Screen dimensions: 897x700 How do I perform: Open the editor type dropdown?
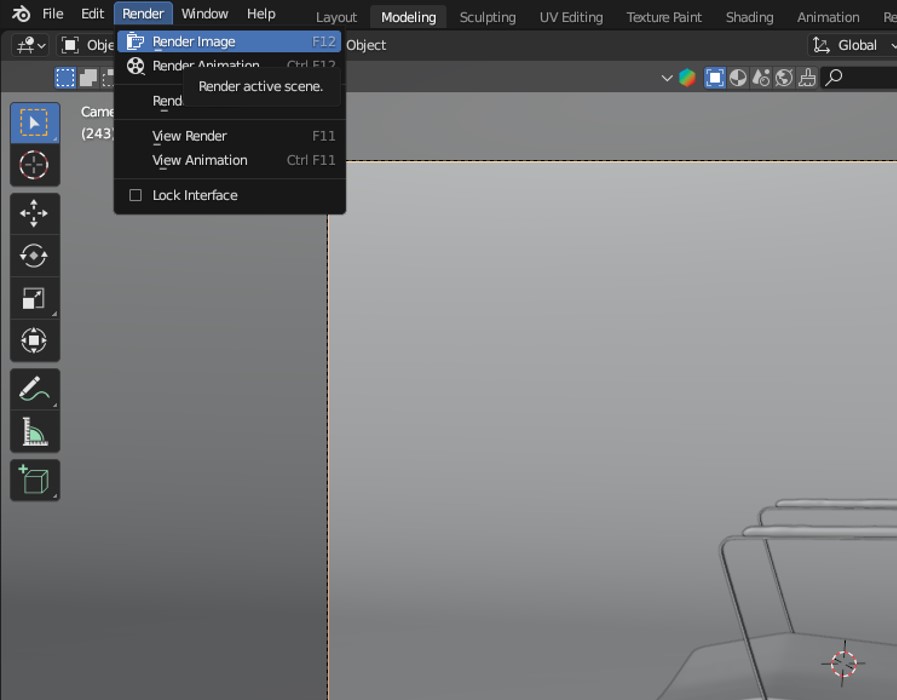pos(30,45)
